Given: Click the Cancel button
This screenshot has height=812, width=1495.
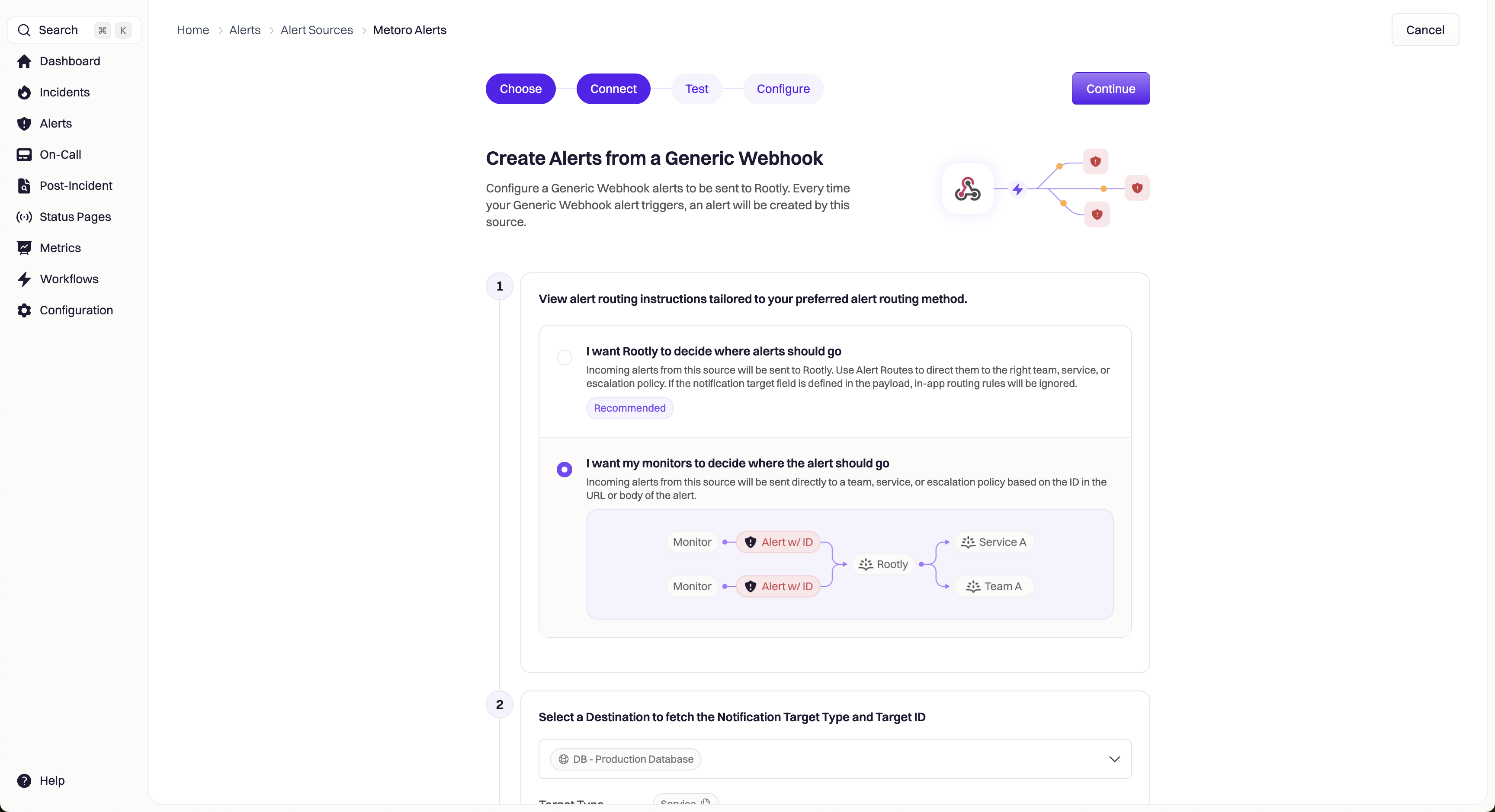Looking at the screenshot, I should (1425, 30).
